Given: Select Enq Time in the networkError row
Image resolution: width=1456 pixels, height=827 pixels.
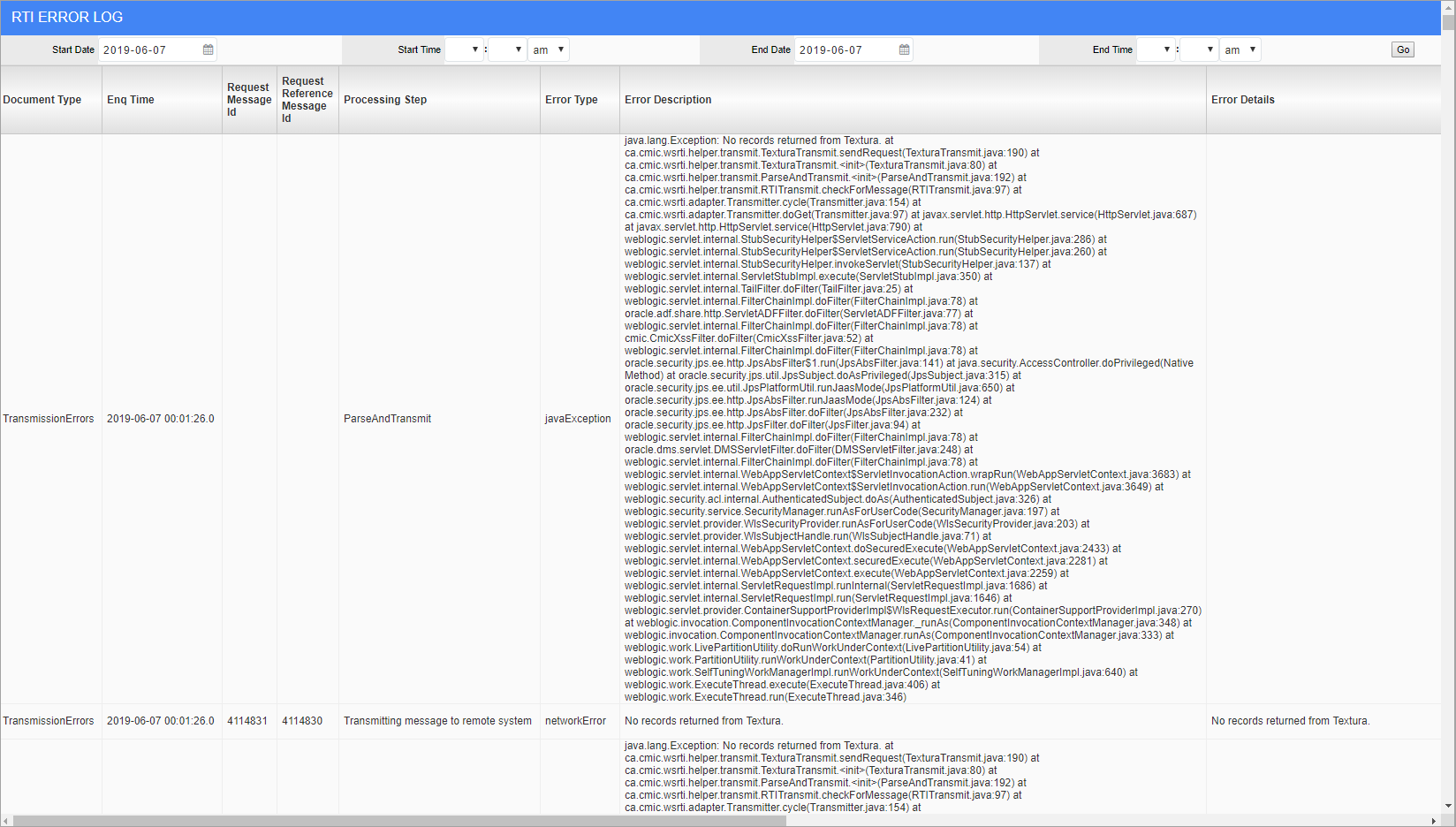Looking at the screenshot, I should 160,721.
